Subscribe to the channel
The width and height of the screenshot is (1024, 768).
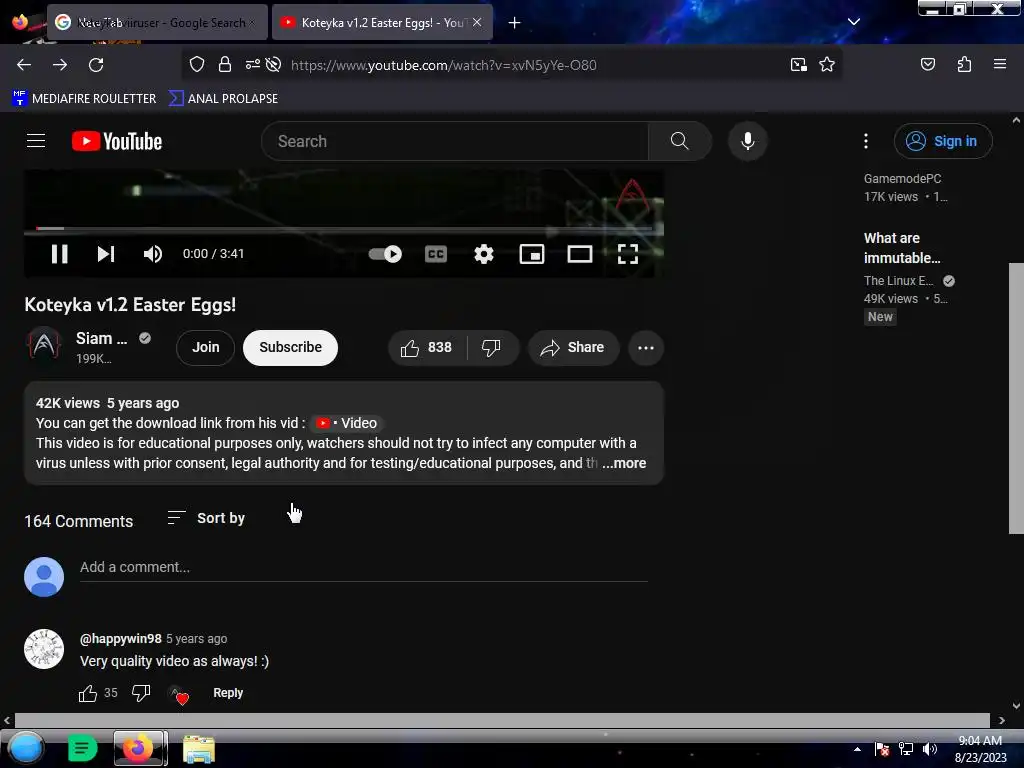coord(291,347)
